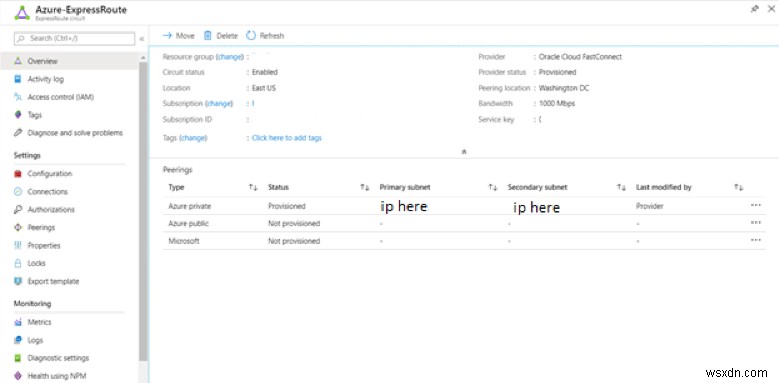Click the Diagnostic settings icon
Image resolution: width=779 pixels, height=383 pixels.
[18, 358]
